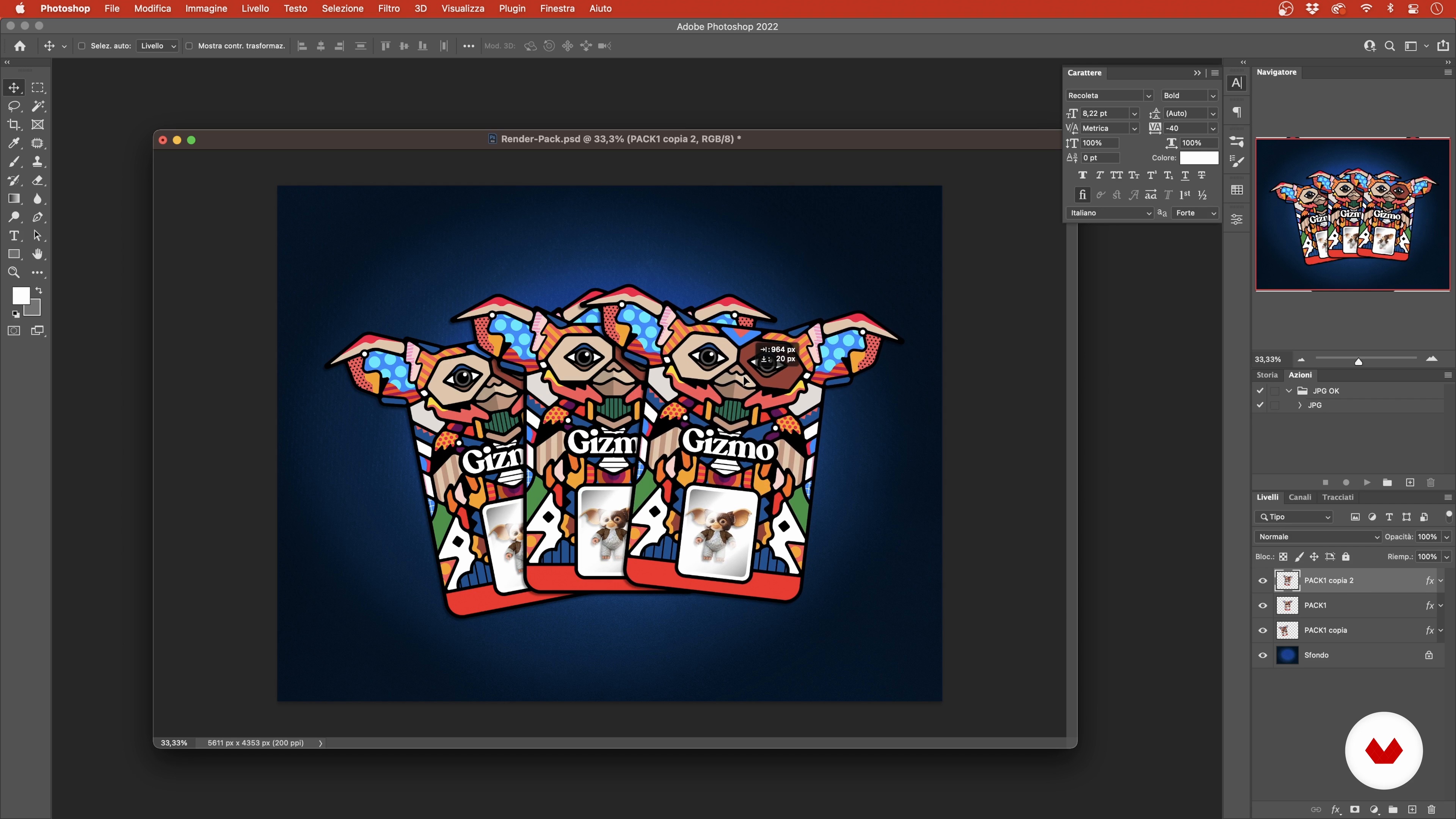
Task: Select the Move tool
Action: click(14, 88)
